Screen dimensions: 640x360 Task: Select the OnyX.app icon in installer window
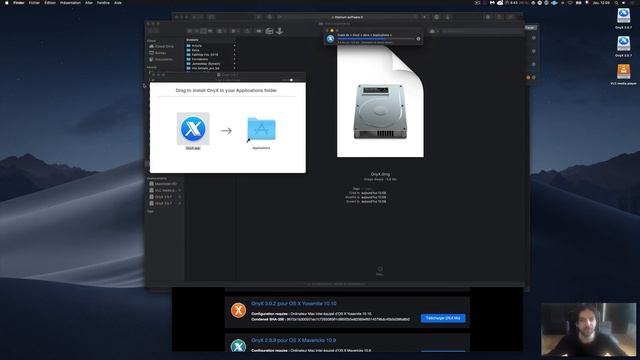tap(193, 129)
